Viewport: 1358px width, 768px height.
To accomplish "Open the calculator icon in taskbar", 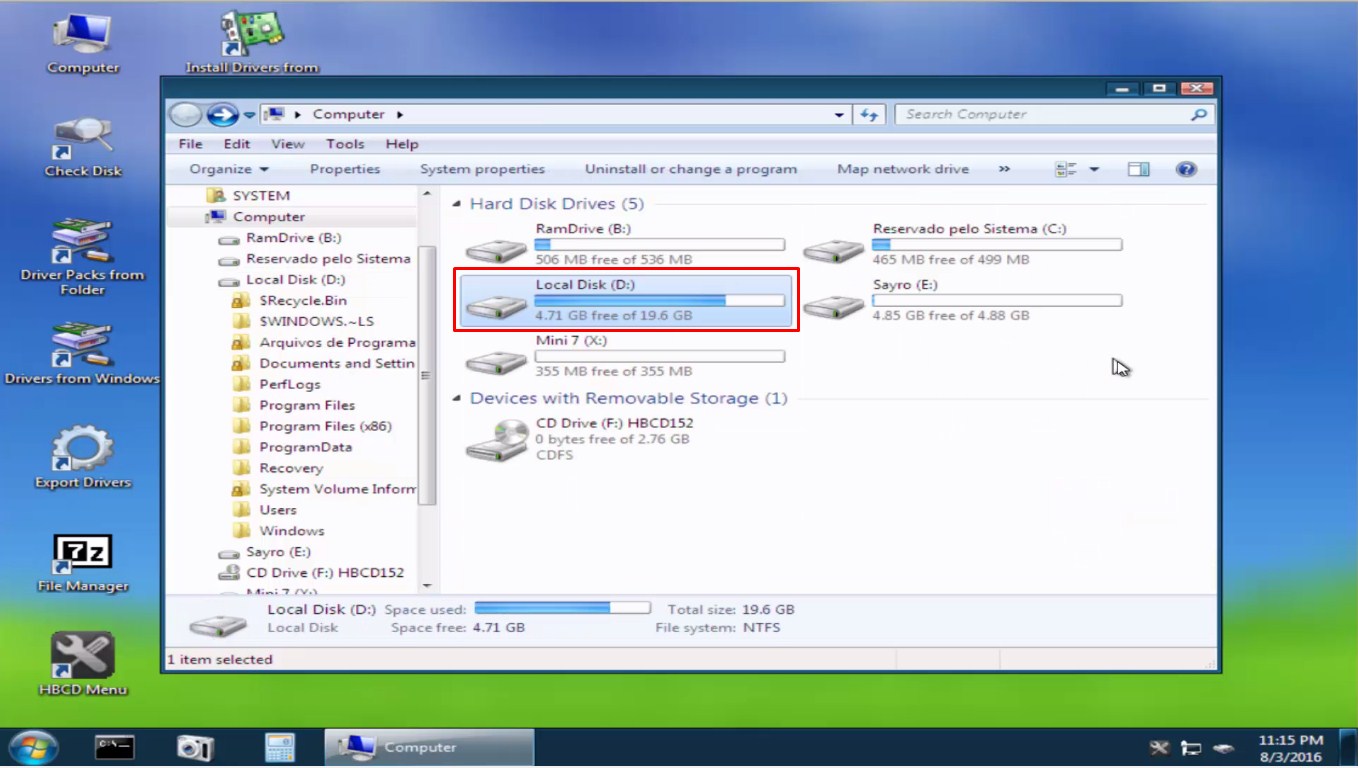I will pyautogui.click(x=279, y=747).
